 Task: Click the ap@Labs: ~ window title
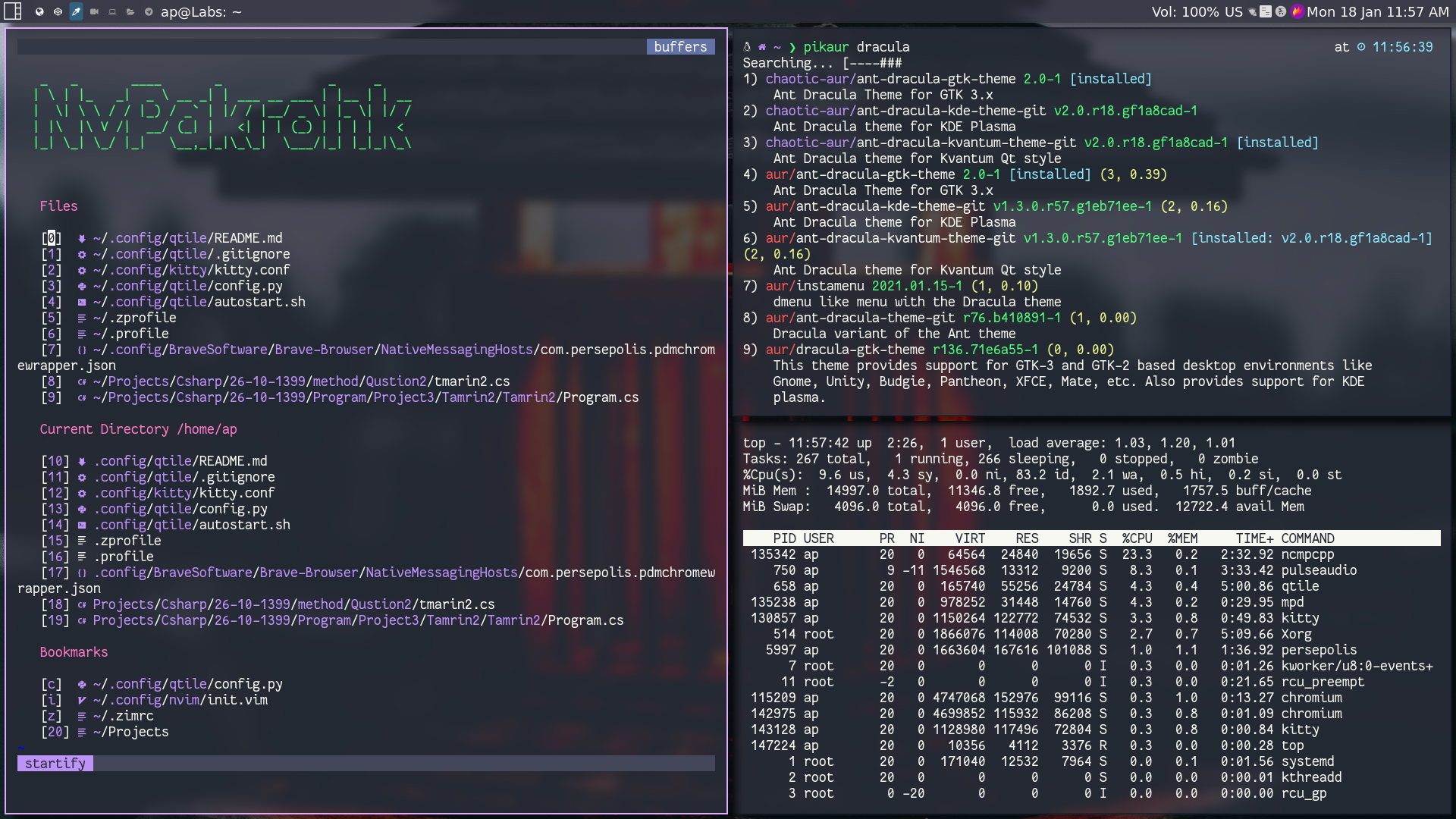click(201, 11)
